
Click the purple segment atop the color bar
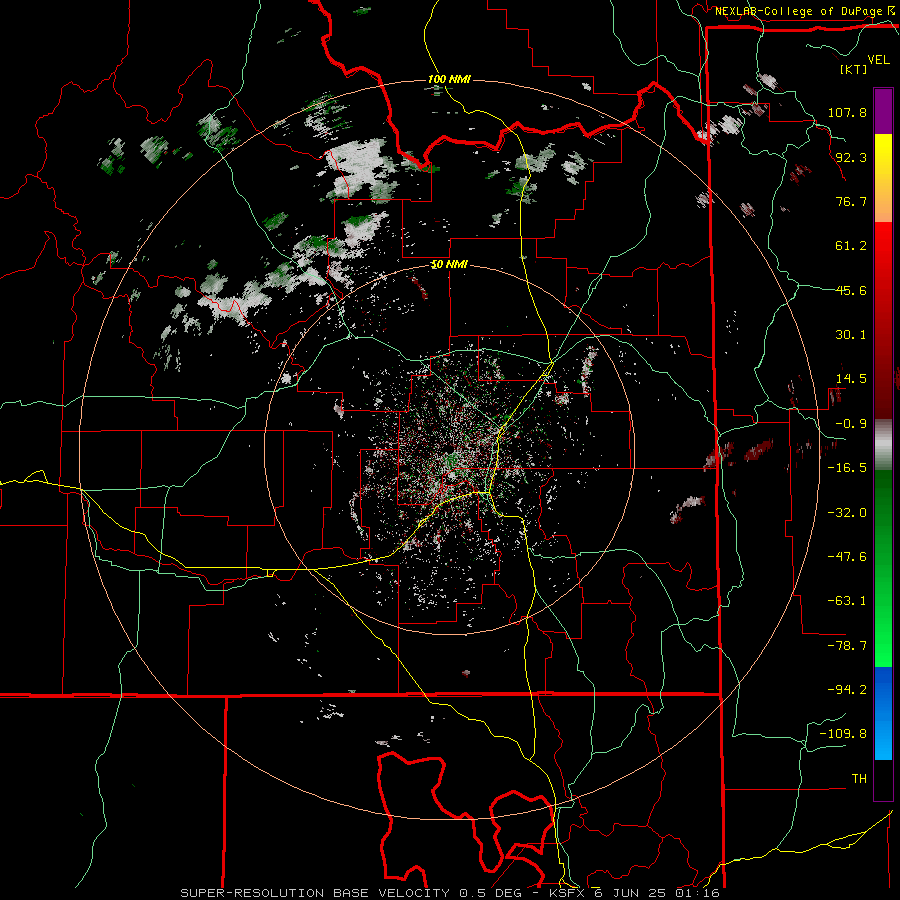pos(883,111)
